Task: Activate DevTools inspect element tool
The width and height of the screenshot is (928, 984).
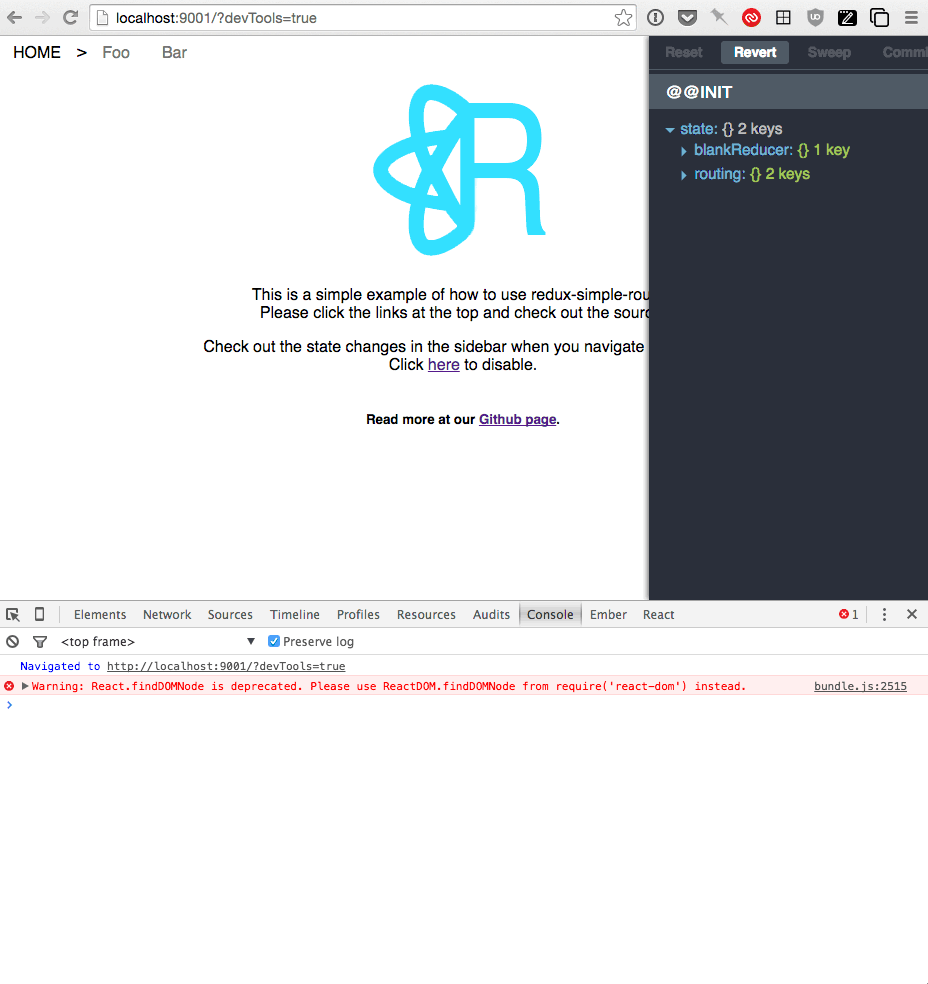Action: [x=13, y=614]
